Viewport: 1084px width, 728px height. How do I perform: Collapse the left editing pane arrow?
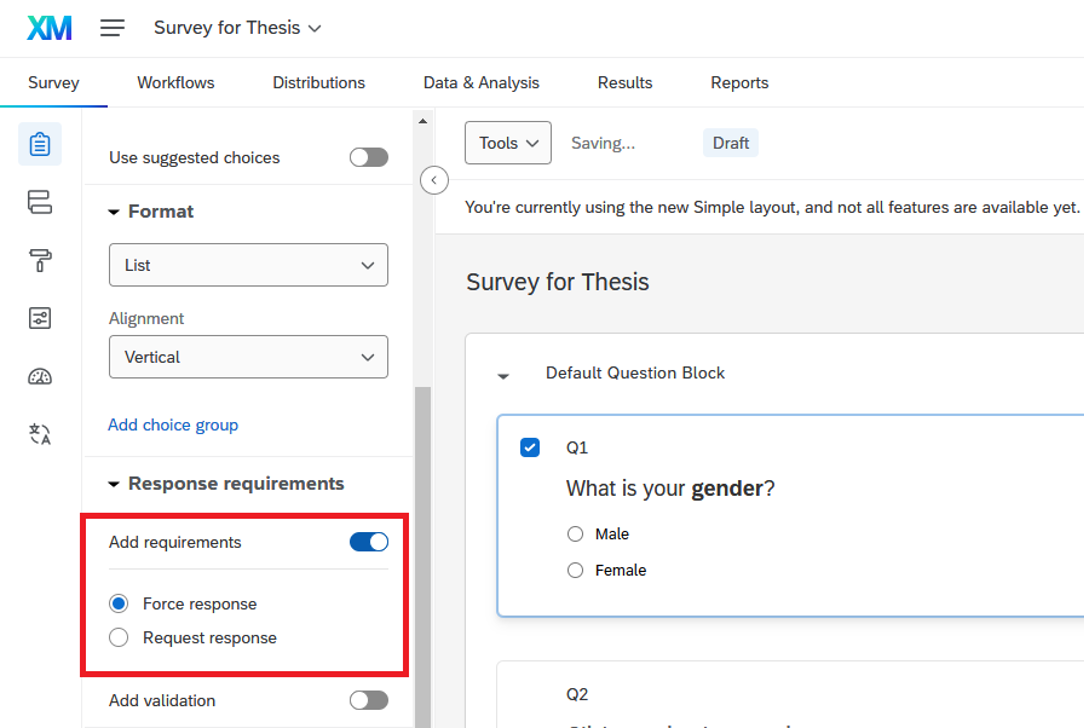[434, 180]
